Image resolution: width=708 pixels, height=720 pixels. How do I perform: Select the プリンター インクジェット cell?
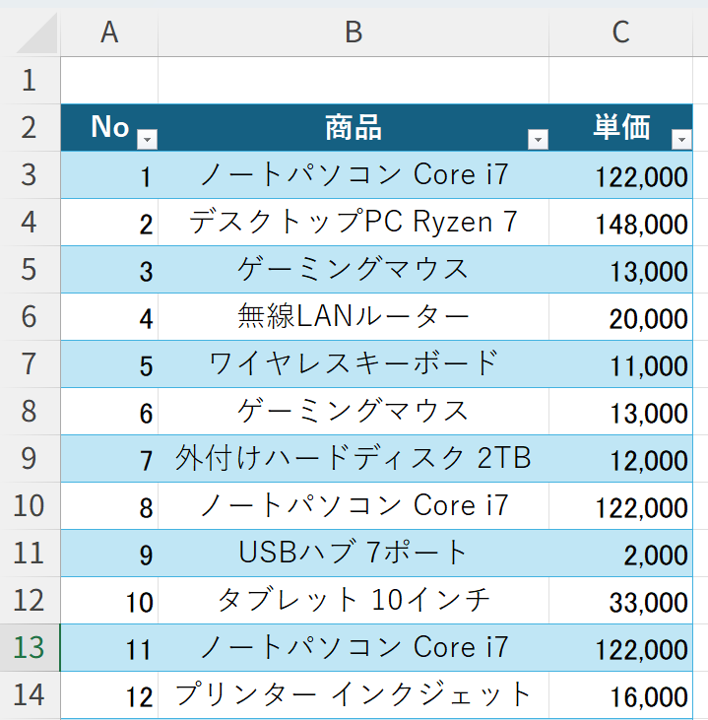click(353, 694)
